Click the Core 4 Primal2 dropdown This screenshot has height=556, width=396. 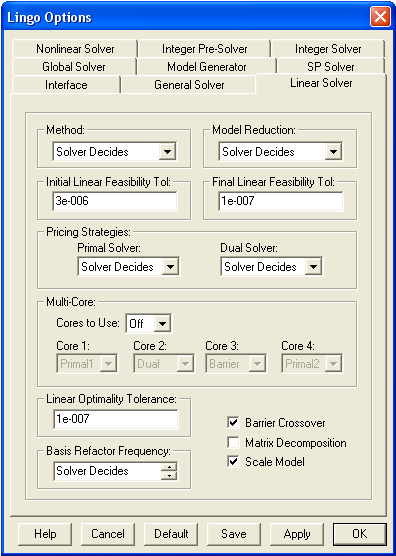coord(312,363)
